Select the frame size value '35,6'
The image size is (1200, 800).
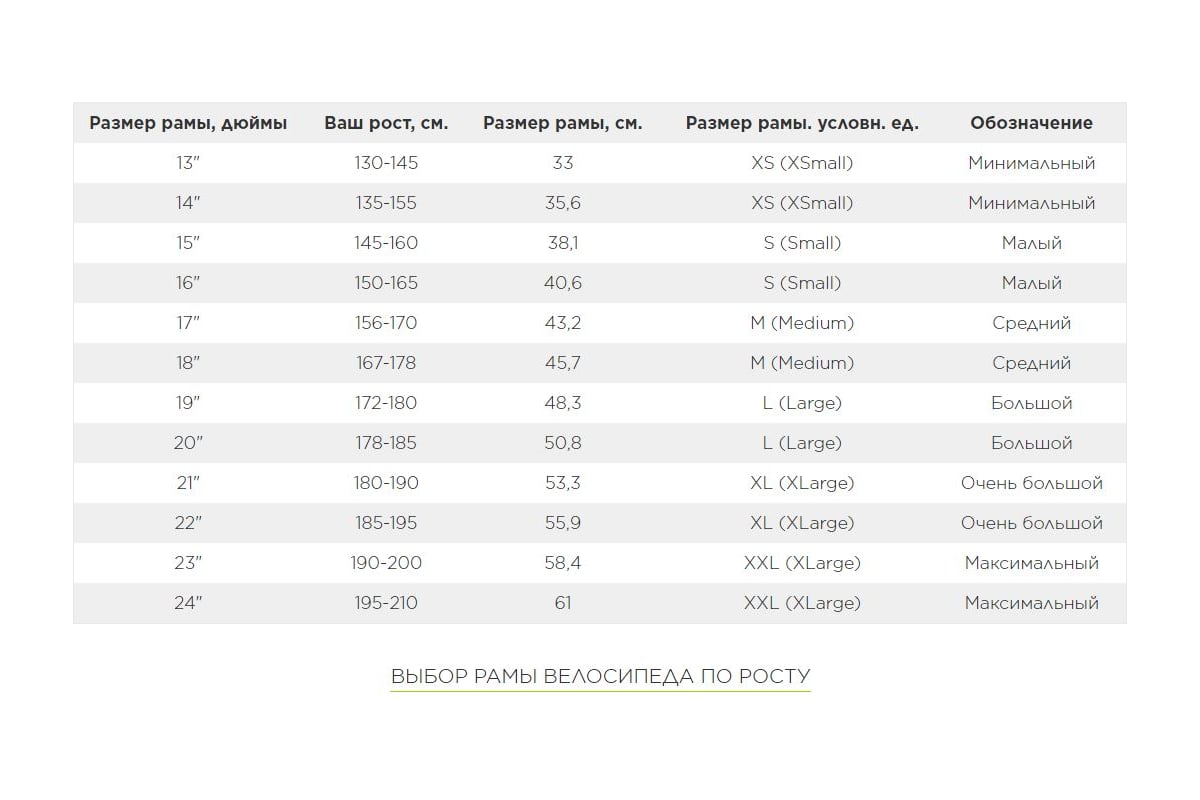point(562,203)
